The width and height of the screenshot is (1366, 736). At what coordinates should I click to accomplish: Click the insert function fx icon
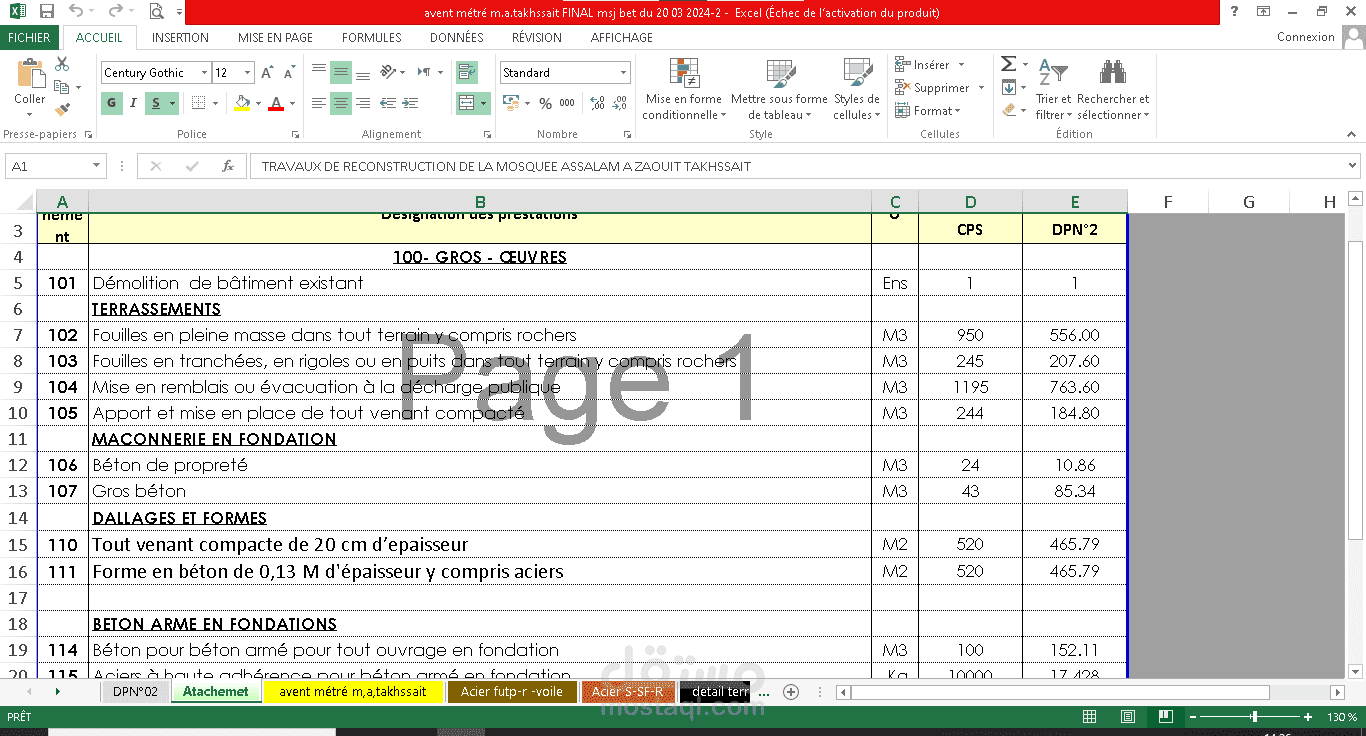[x=228, y=166]
